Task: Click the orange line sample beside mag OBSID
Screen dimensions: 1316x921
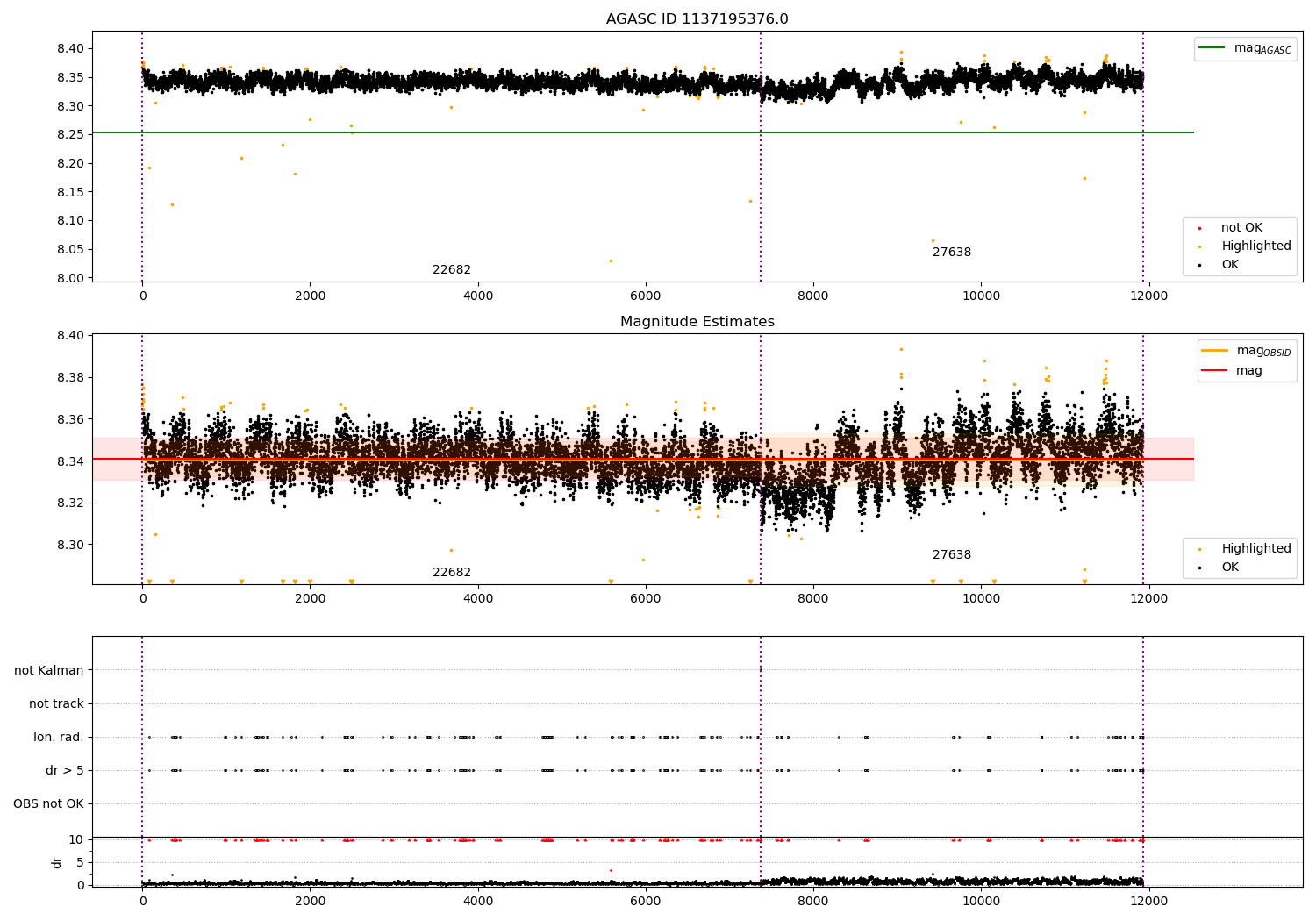Action: (x=1215, y=351)
